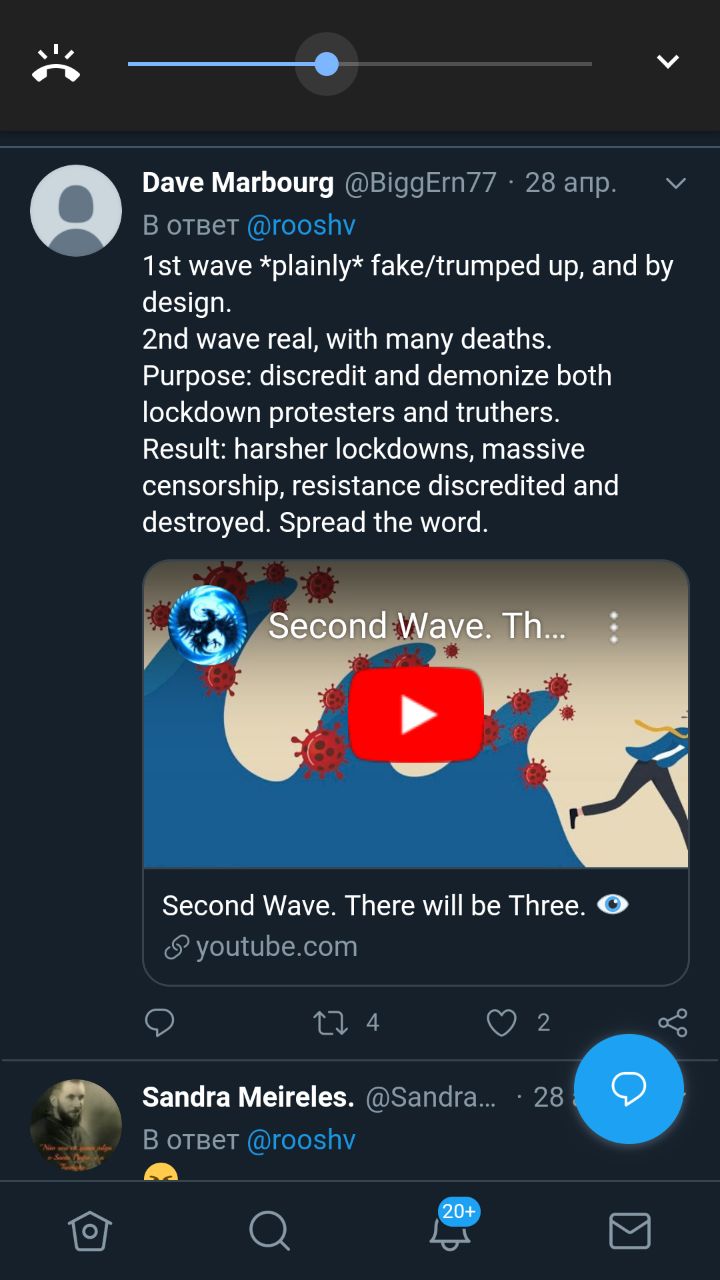Open YouTube video three-dot menu
The height and width of the screenshot is (1280, 720).
[x=614, y=627]
